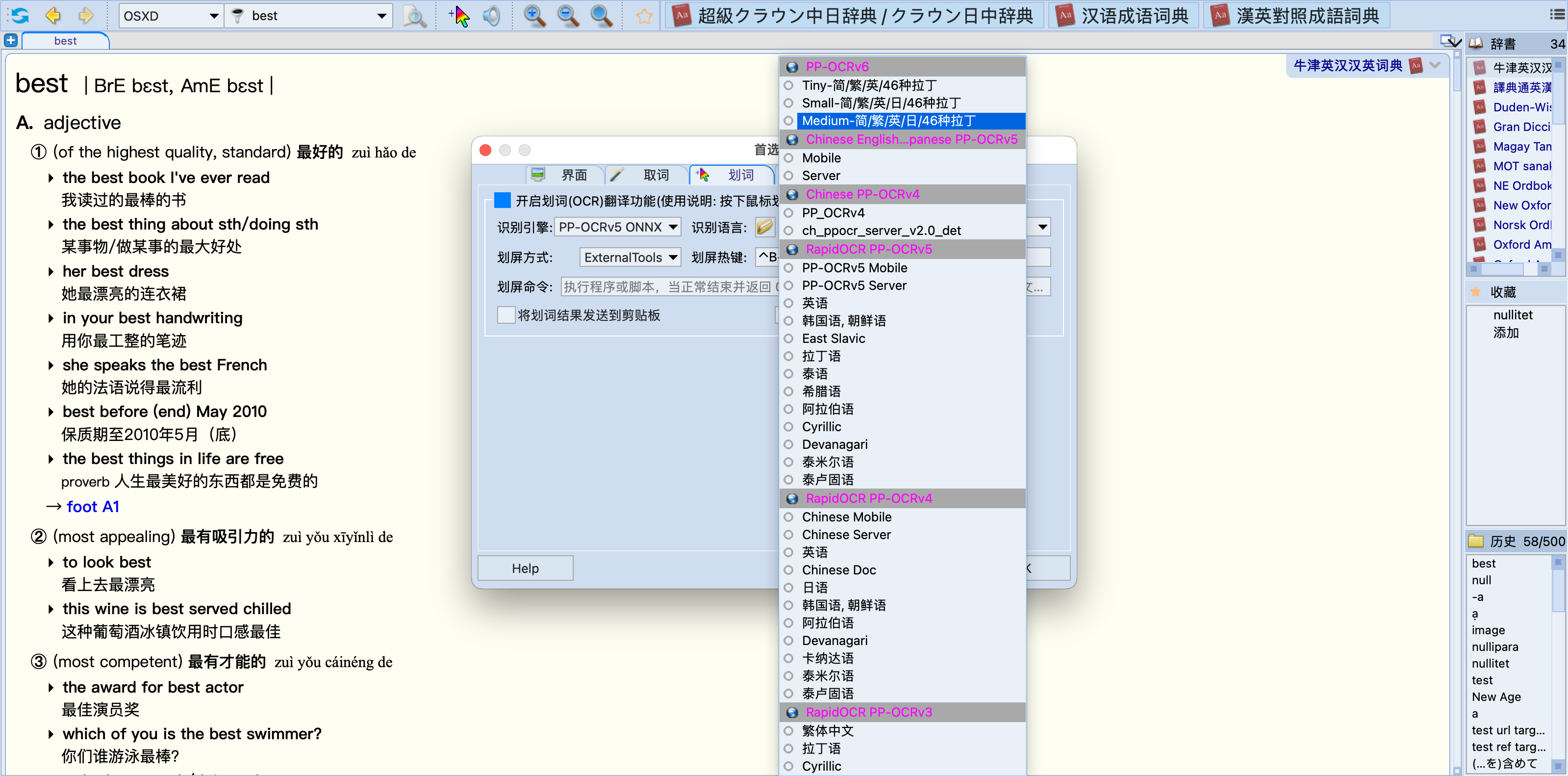
Task: Click the speaker pronunciation icon
Action: (x=491, y=16)
